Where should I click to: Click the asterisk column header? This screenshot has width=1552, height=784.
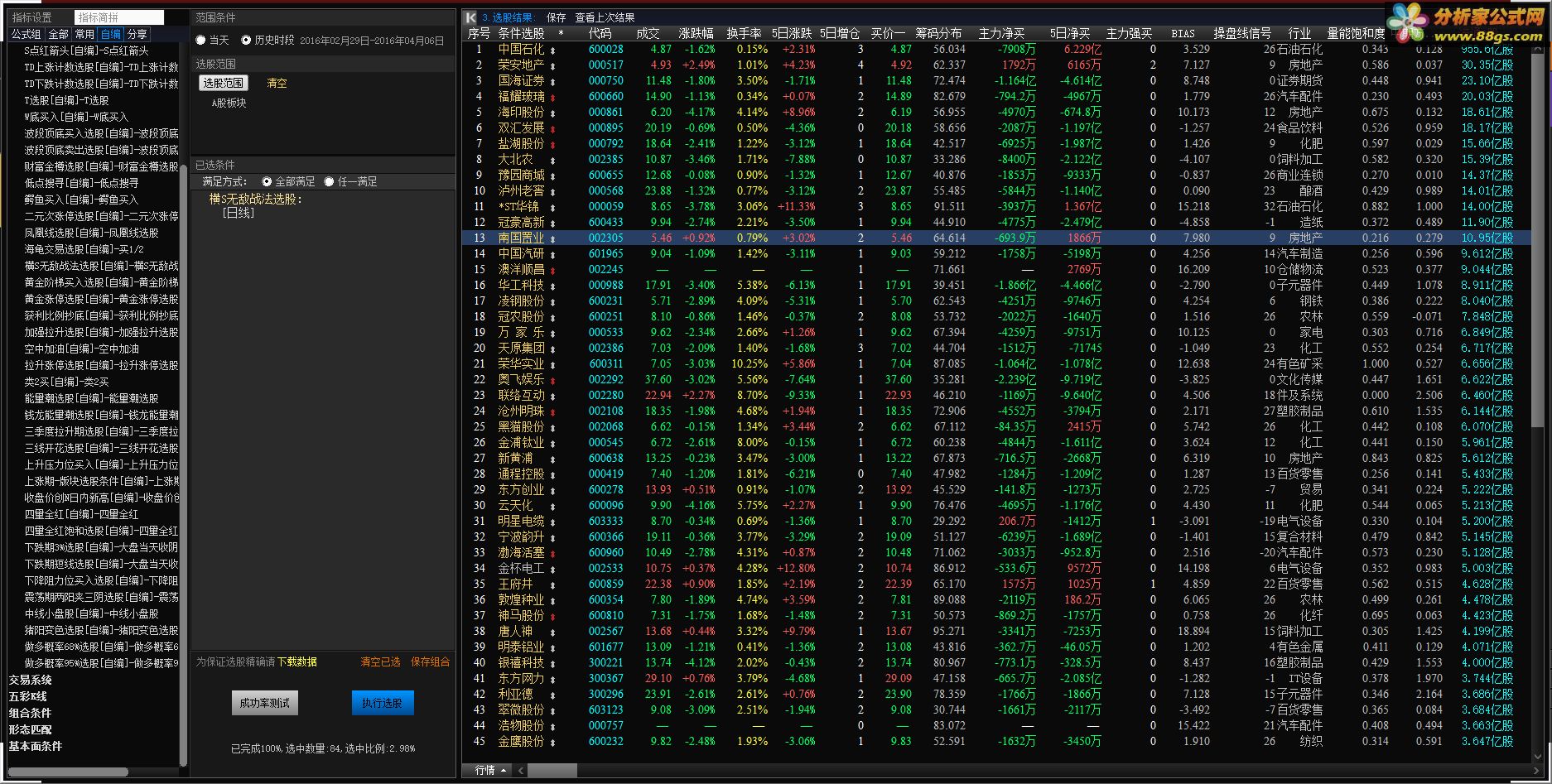561,34
